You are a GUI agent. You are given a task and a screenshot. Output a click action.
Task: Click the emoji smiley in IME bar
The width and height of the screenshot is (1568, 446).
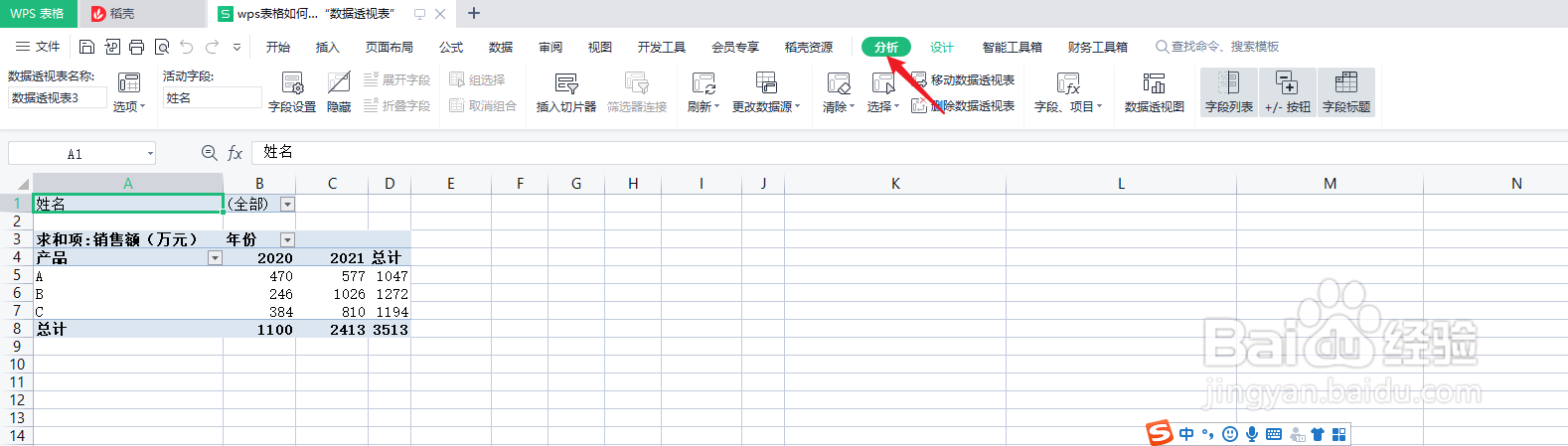tap(1230, 434)
